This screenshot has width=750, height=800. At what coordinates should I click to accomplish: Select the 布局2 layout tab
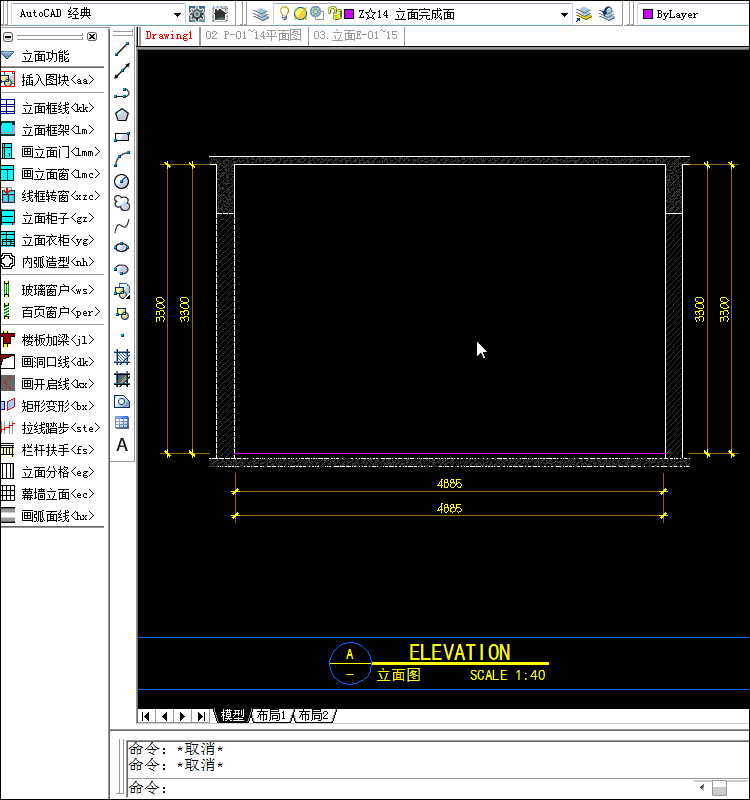[313, 715]
